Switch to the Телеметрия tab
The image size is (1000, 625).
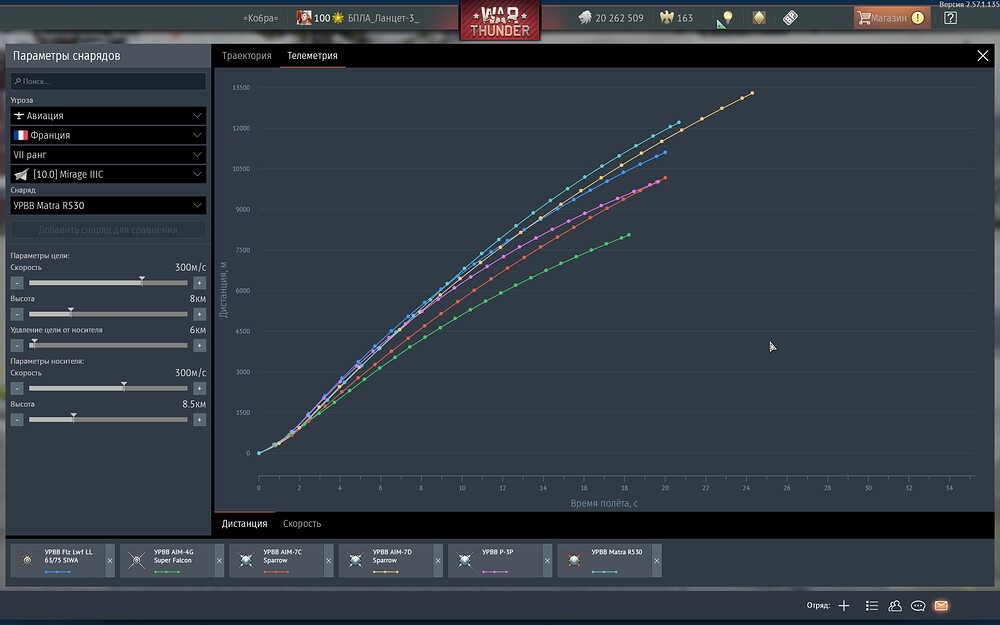click(x=312, y=55)
